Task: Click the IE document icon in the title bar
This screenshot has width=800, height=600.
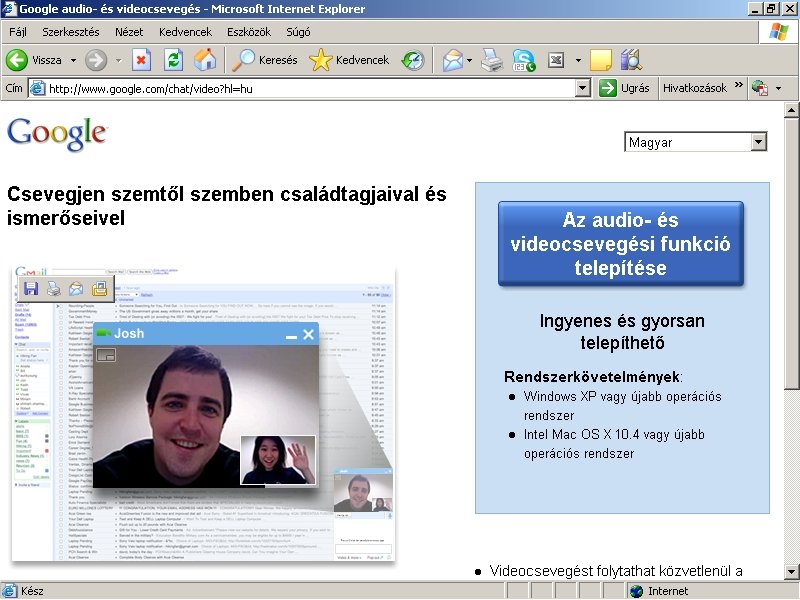Action: pos(9,9)
